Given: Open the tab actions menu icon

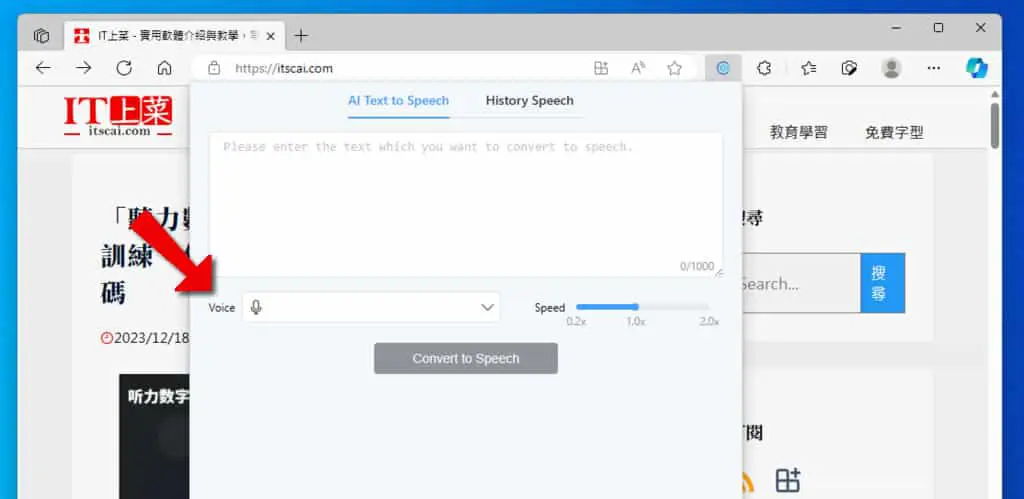Looking at the screenshot, I should tap(41, 35).
